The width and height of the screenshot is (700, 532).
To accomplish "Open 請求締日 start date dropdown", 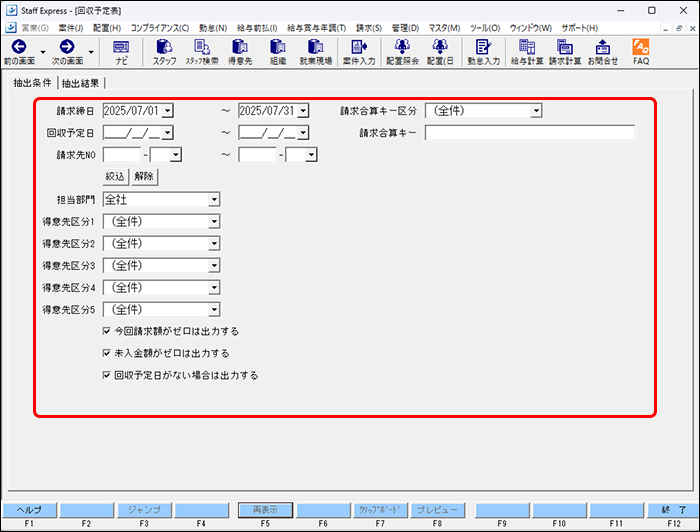I will click(x=167, y=111).
